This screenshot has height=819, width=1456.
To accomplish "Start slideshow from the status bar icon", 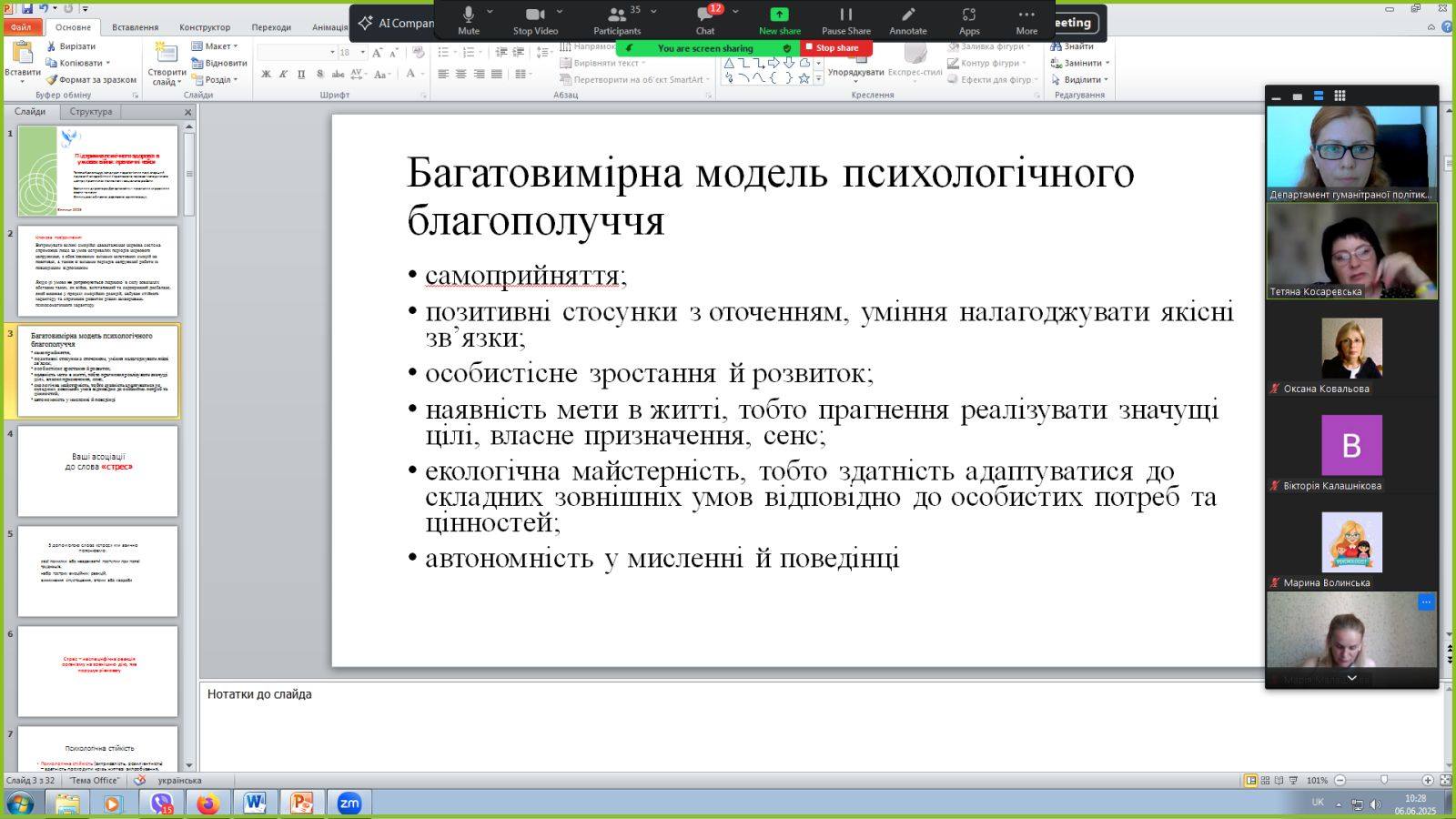I will coord(1293,781).
